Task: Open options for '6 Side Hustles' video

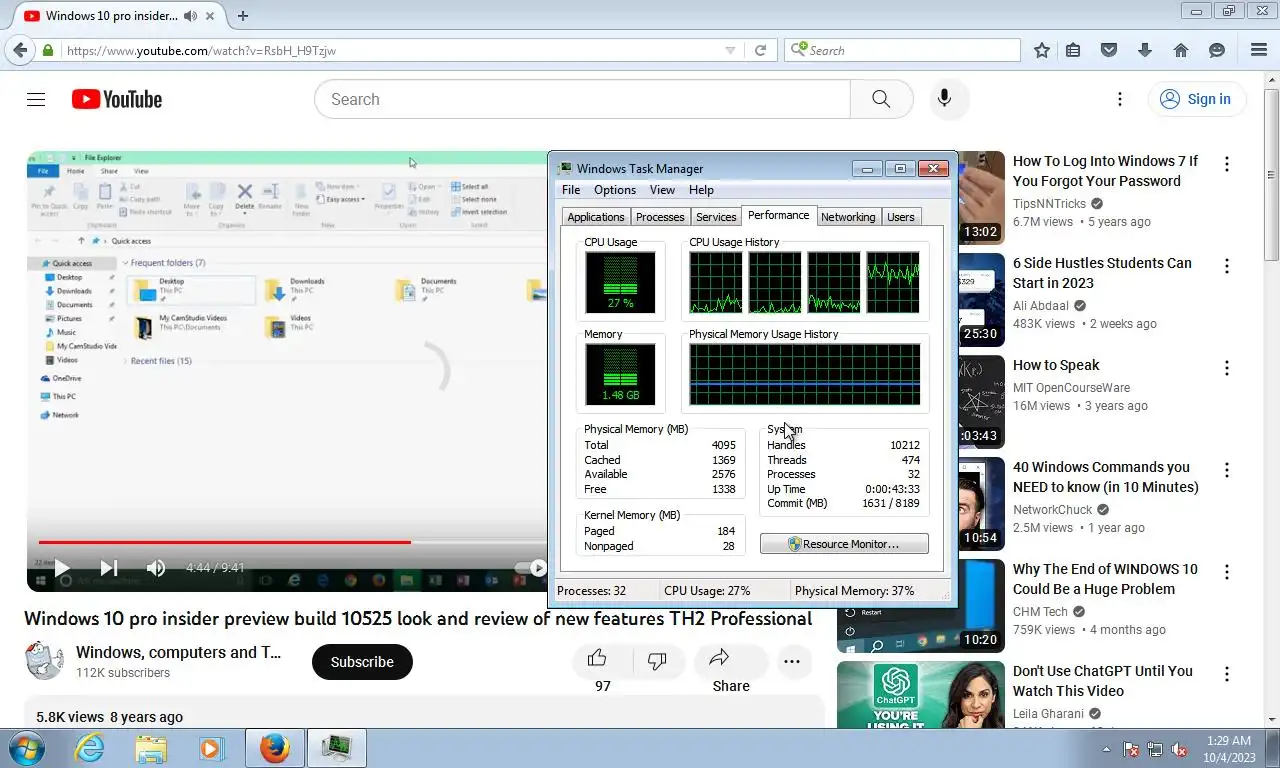Action: point(1227,265)
